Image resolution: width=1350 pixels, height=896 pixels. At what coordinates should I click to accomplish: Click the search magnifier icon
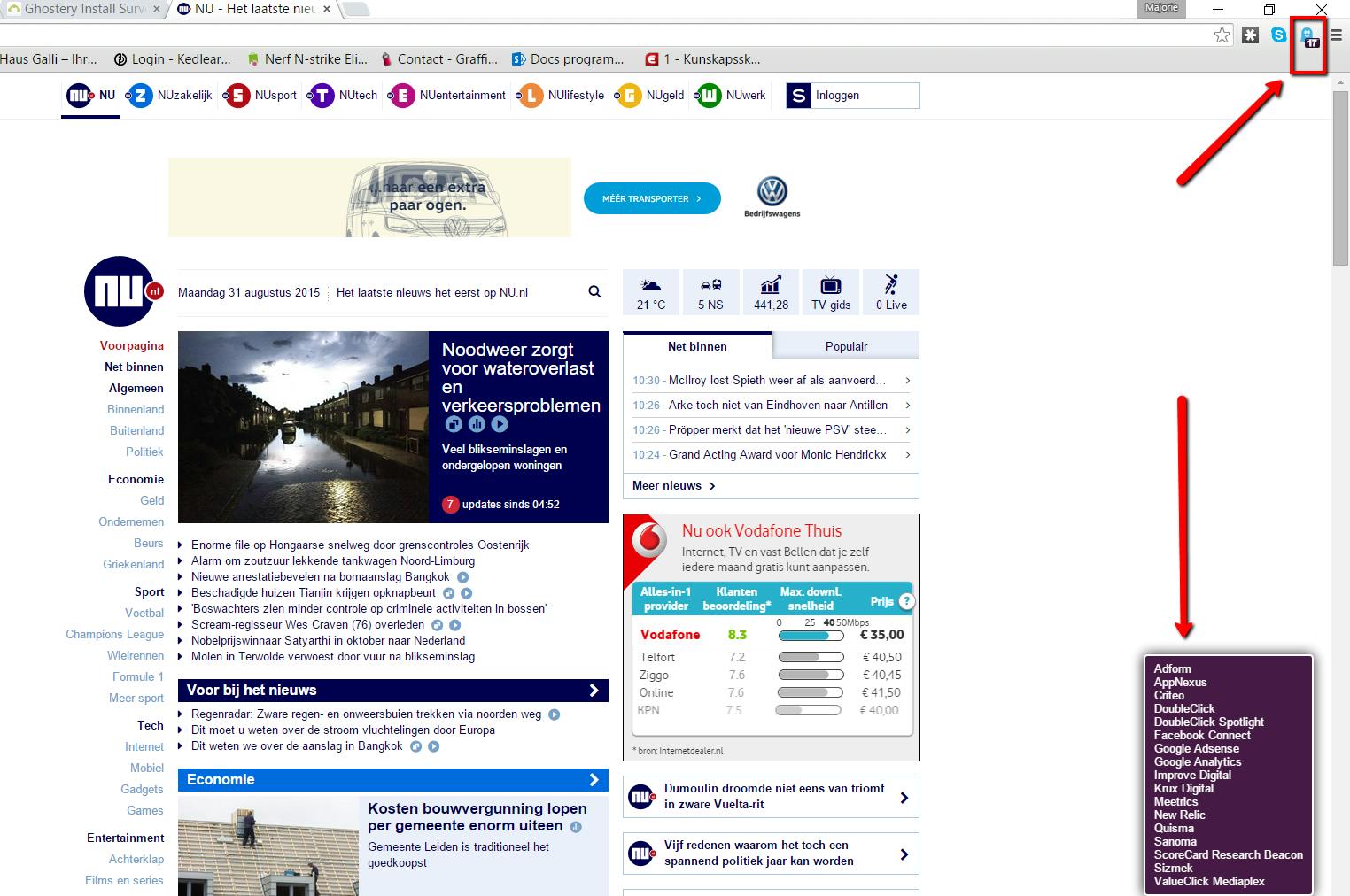click(594, 292)
